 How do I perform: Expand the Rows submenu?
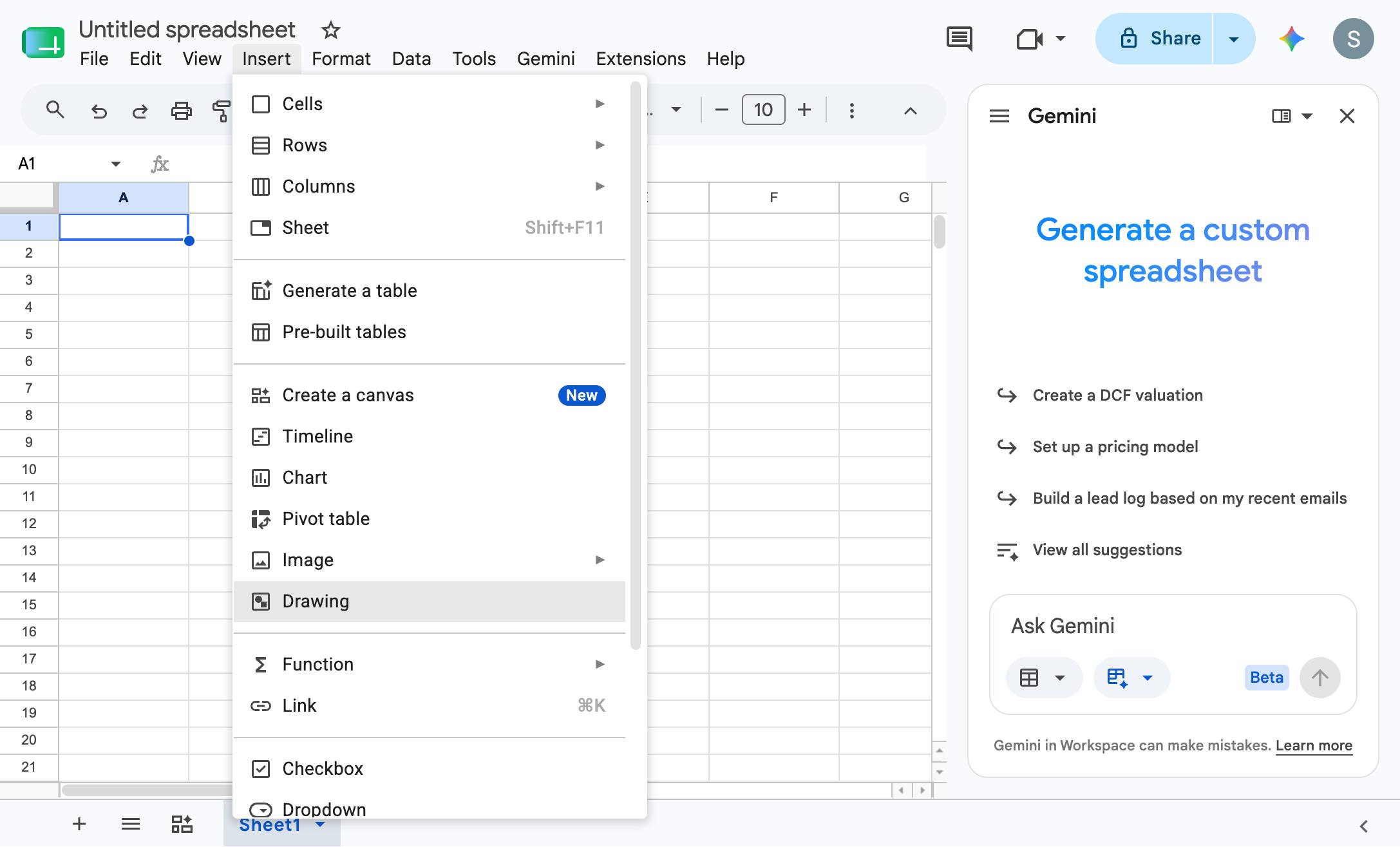pyautogui.click(x=430, y=145)
